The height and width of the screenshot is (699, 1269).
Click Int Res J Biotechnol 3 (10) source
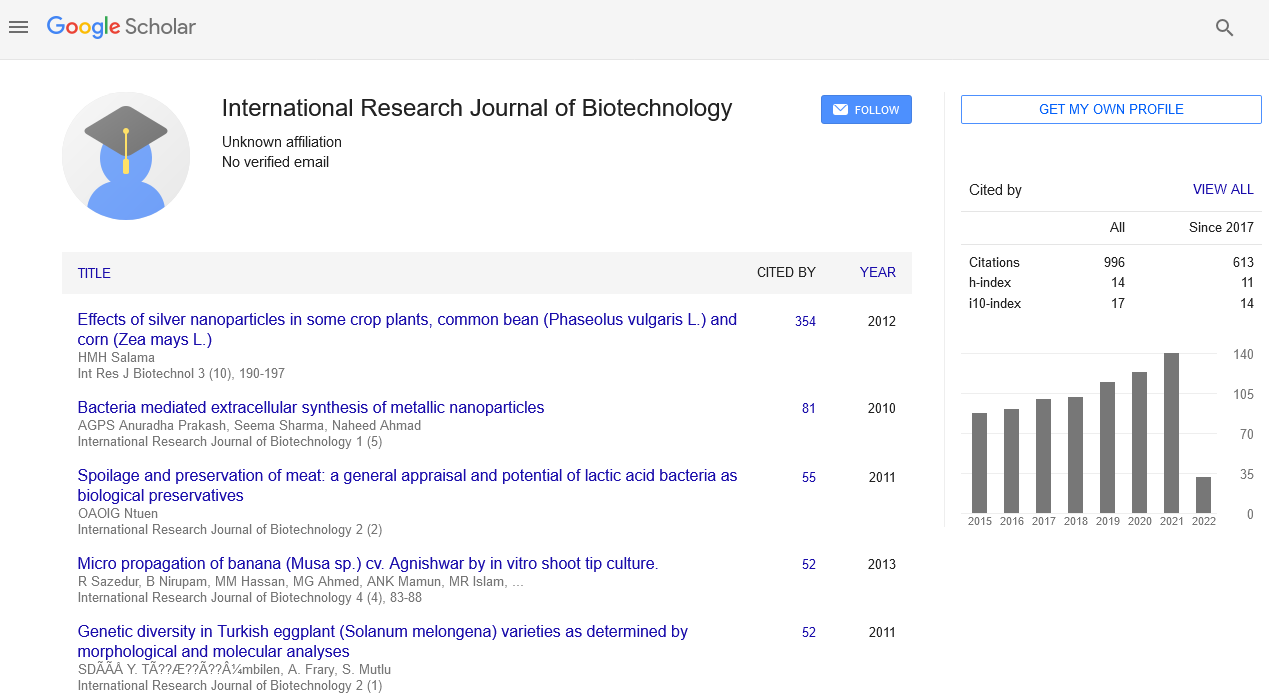(x=181, y=373)
